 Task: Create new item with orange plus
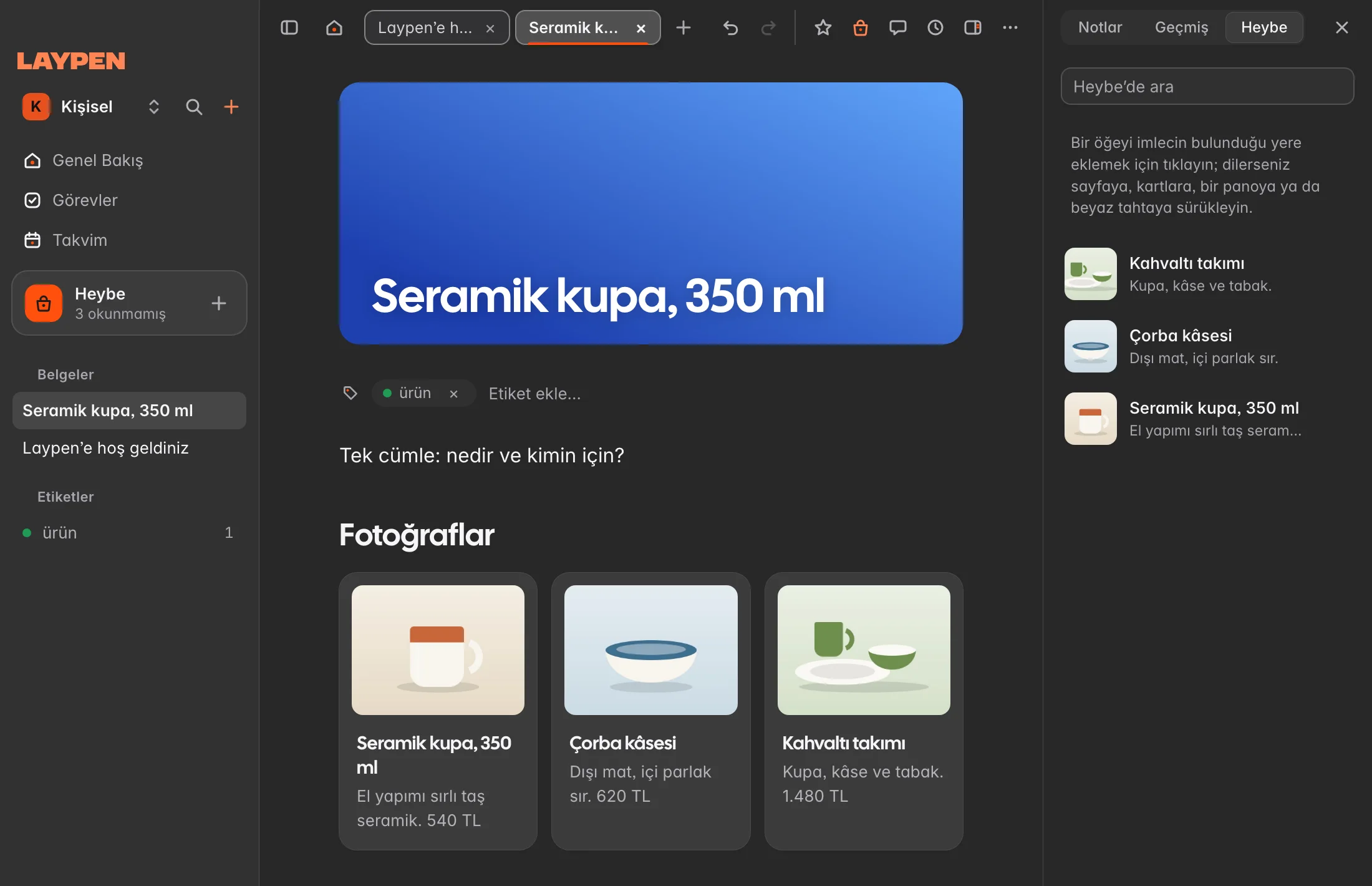click(231, 107)
